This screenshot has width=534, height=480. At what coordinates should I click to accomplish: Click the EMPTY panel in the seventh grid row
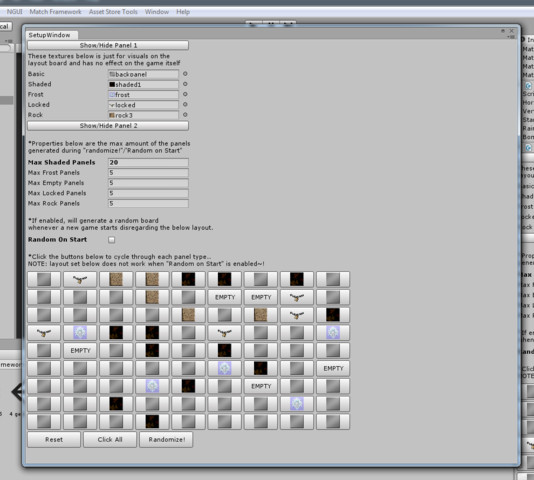point(261,386)
